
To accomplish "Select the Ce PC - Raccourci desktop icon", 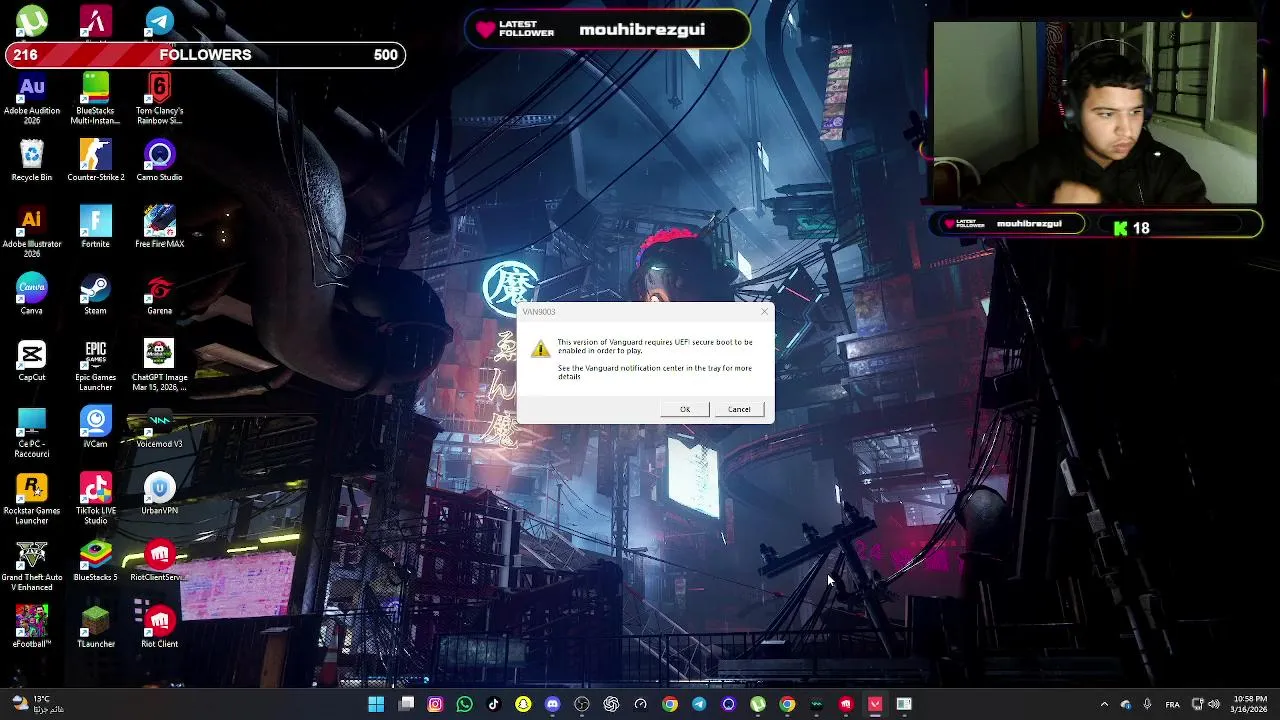I will [x=32, y=433].
